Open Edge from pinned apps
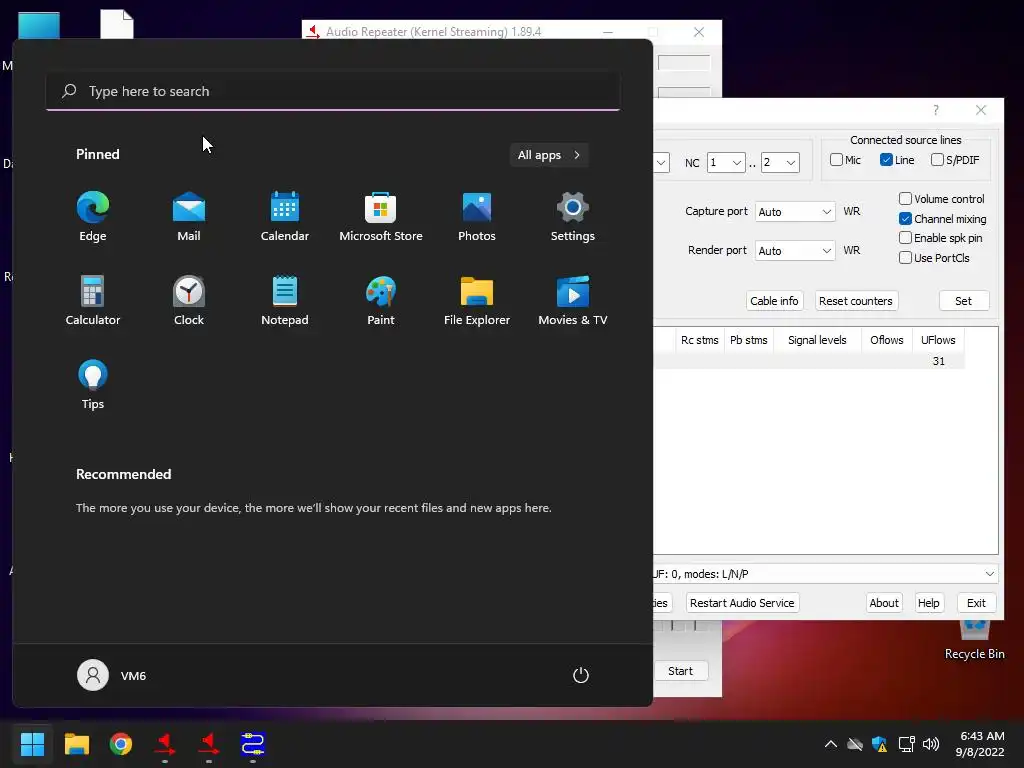 tap(93, 216)
